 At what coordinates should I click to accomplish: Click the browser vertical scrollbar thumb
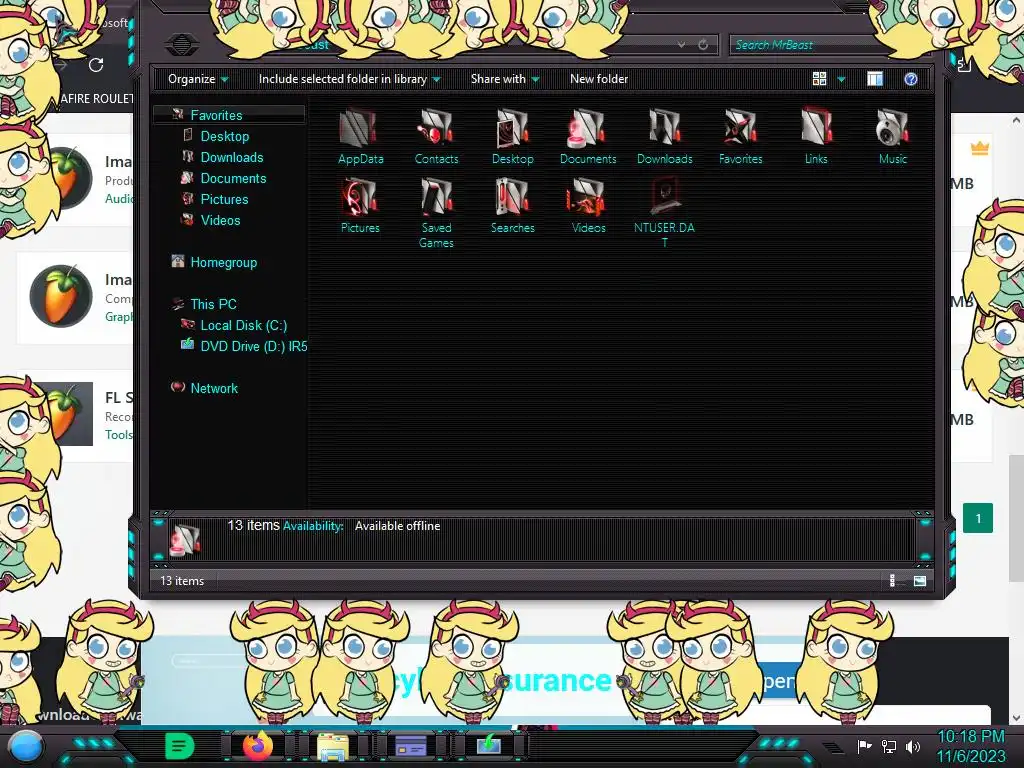click(1016, 518)
